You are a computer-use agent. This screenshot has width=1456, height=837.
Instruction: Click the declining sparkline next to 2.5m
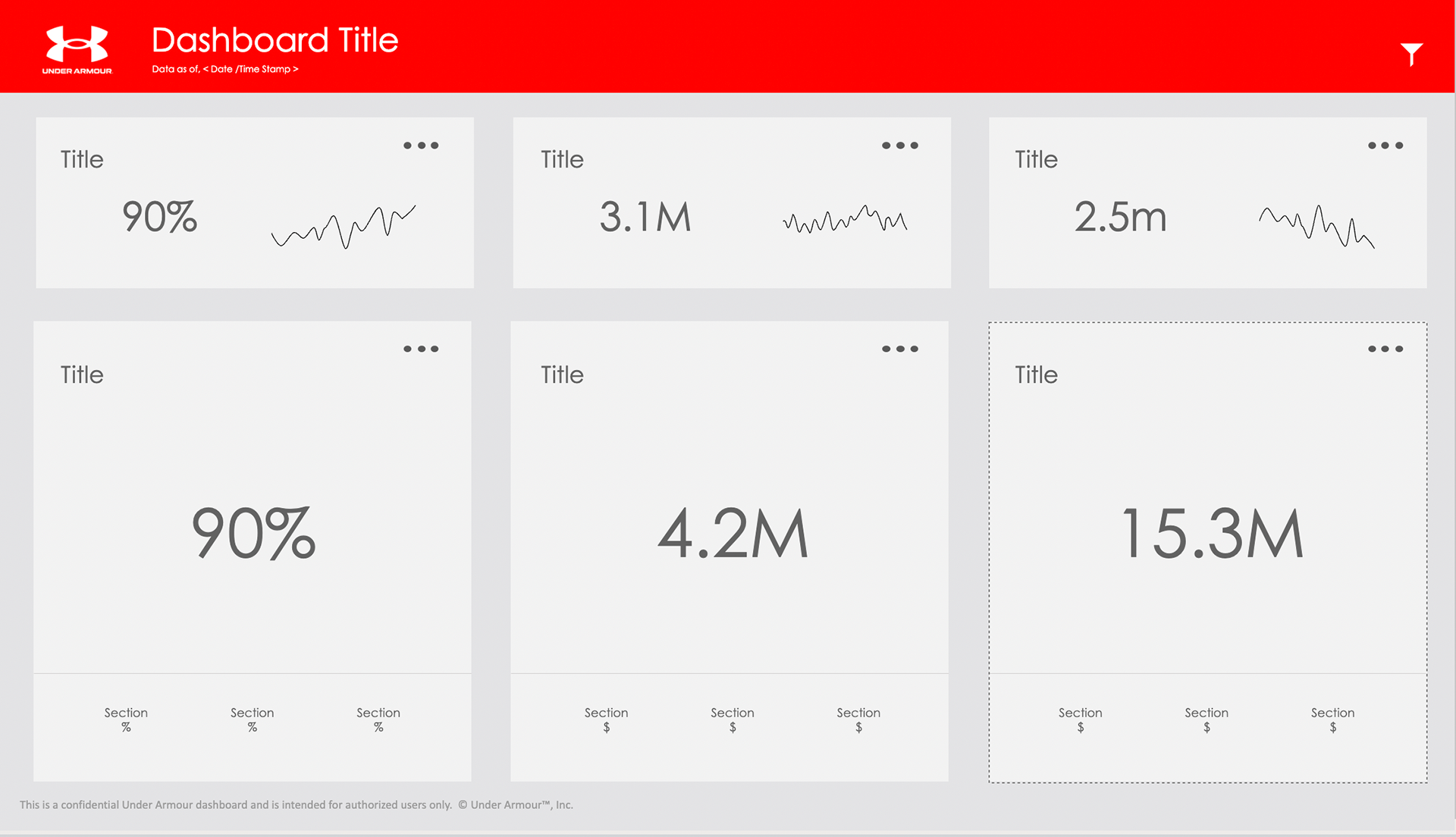point(1316,226)
